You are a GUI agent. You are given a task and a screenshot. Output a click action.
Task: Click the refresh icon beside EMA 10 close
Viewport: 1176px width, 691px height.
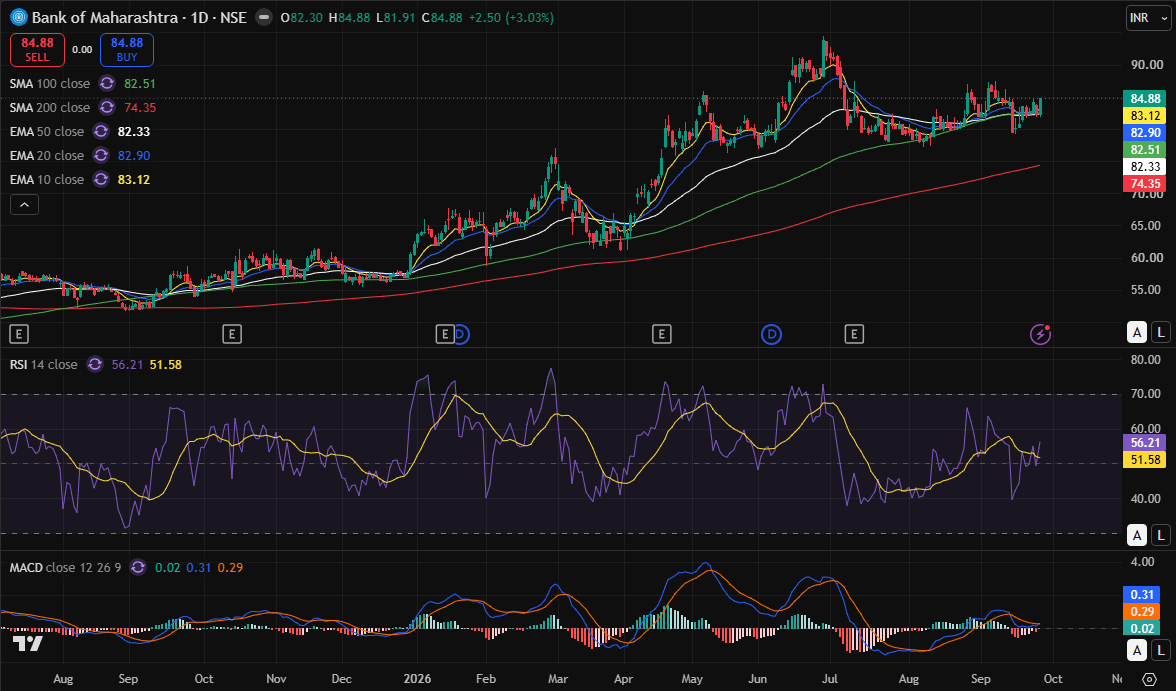tap(100, 179)
